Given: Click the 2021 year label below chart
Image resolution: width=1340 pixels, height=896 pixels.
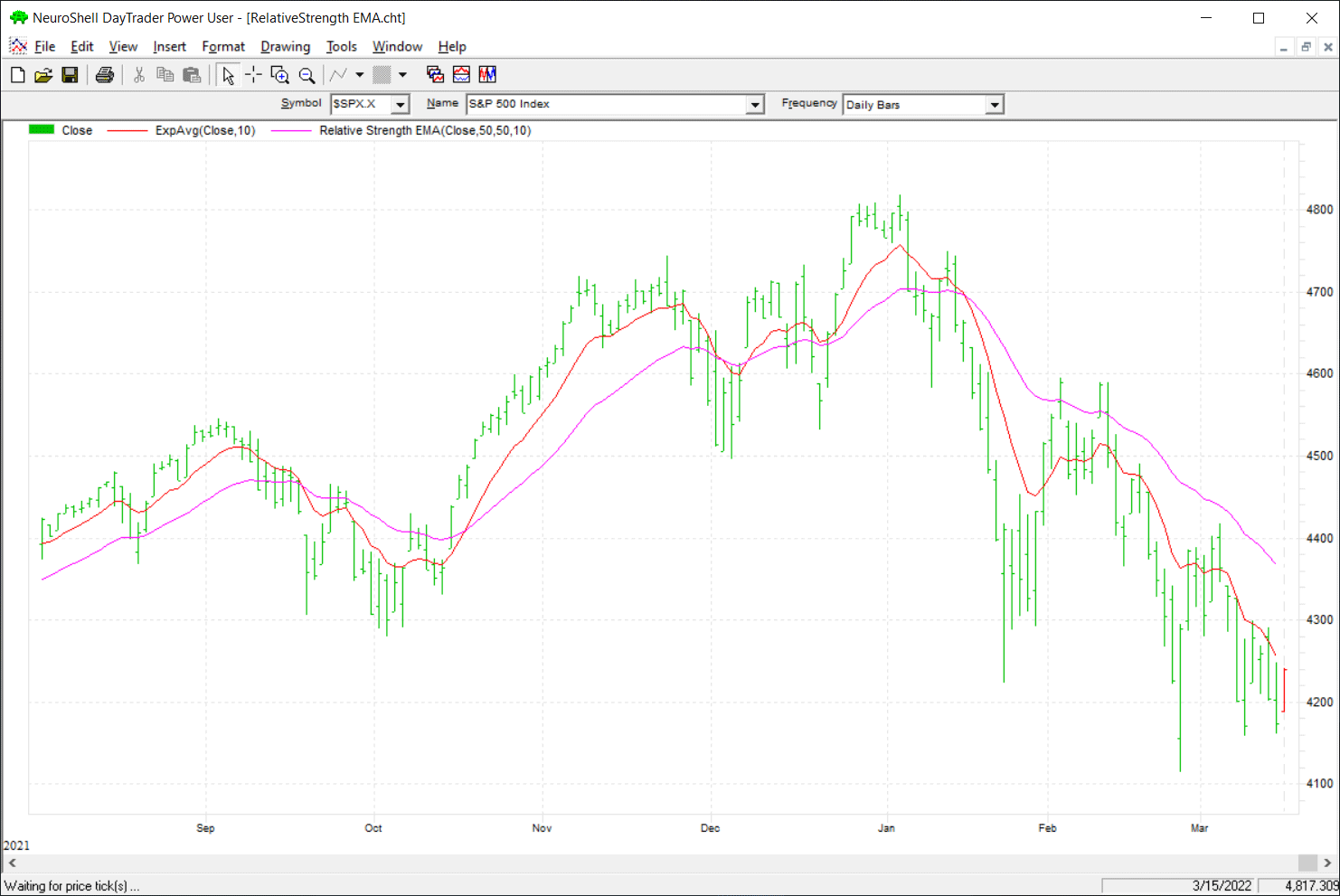Looking at the screenshot, I should click(16, 845).
